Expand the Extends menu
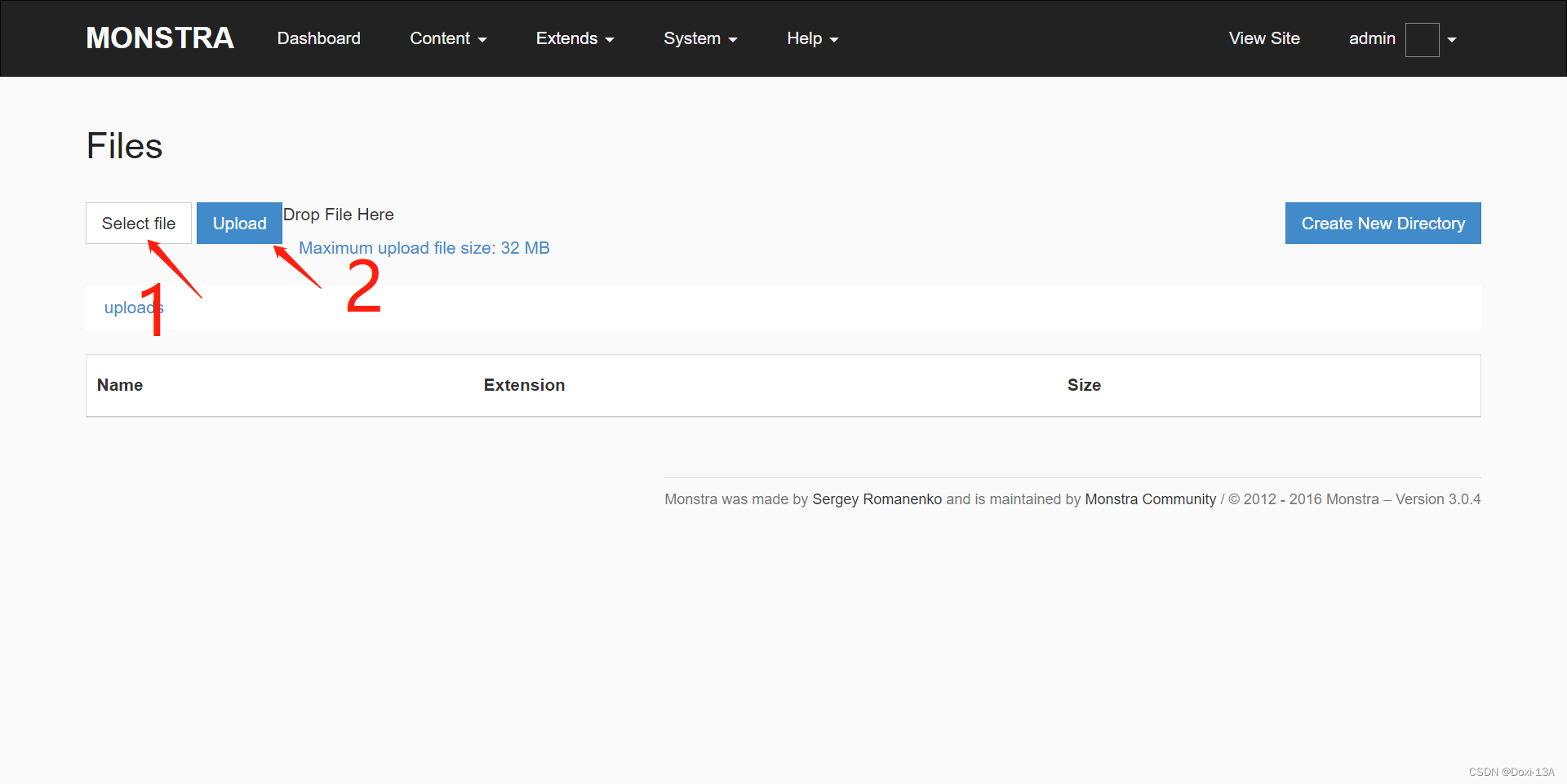The height and width of the screenshot is (784, 1567). [575, 38]
